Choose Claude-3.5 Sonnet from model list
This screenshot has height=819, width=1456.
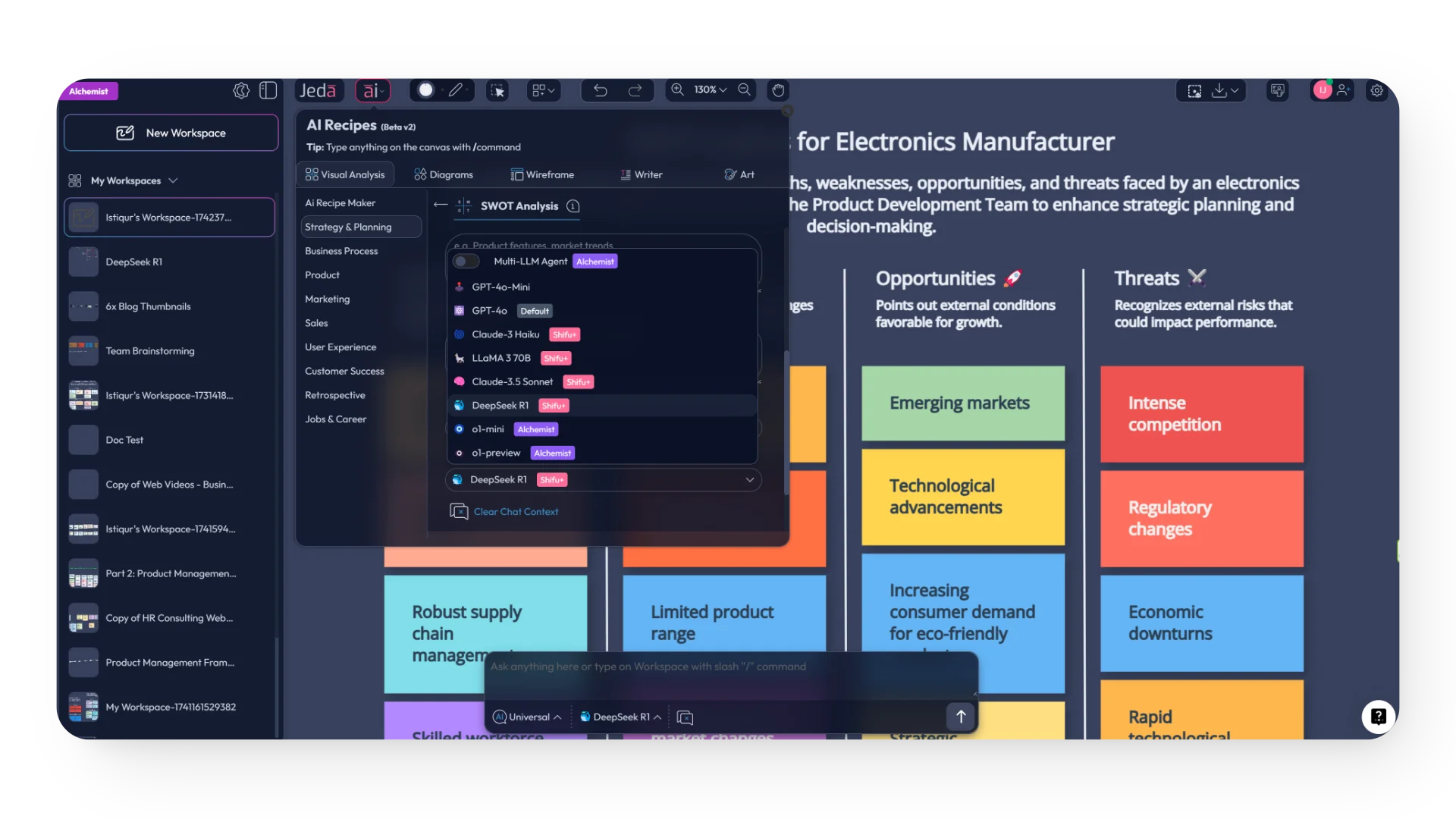512,382
